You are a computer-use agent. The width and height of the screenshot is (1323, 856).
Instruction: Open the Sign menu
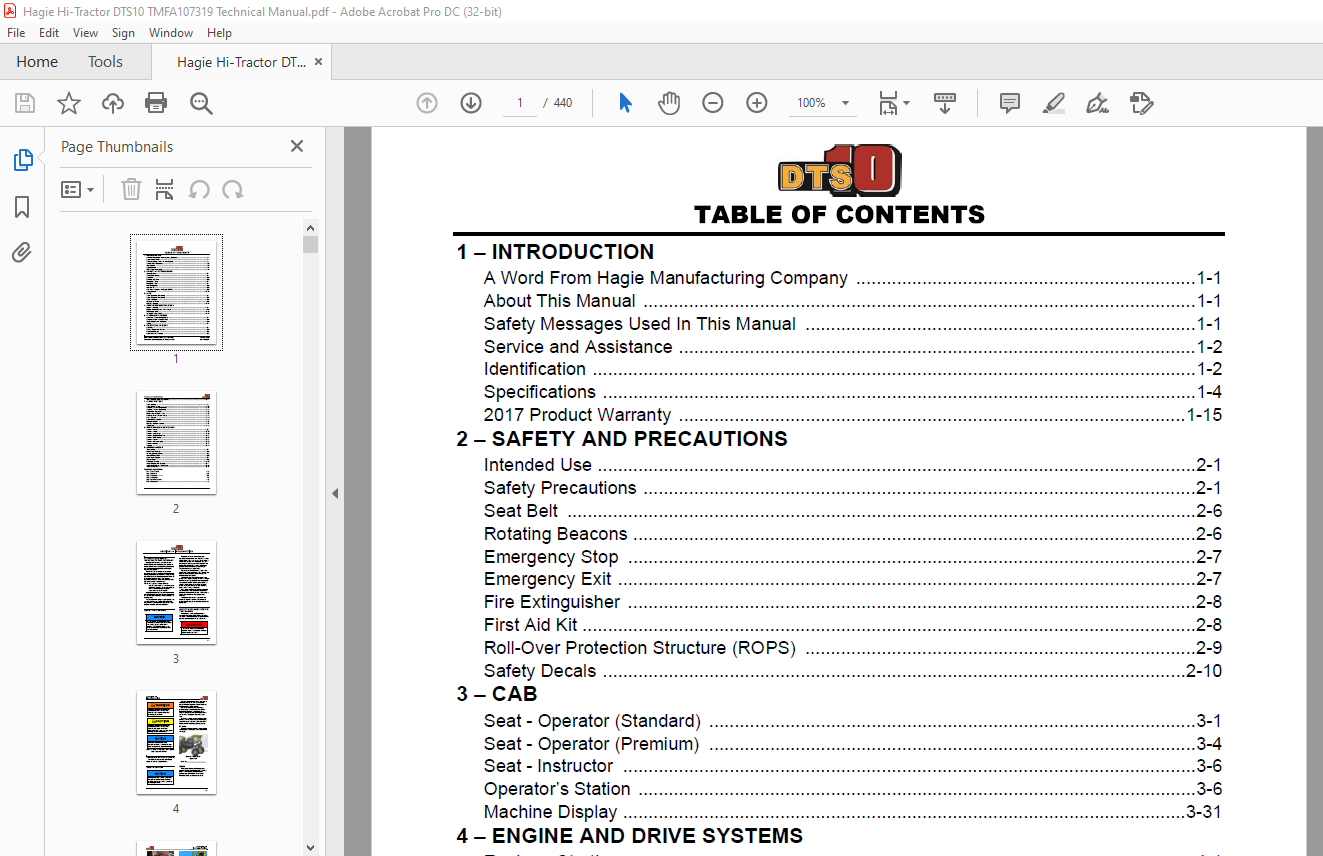point(123,33)
